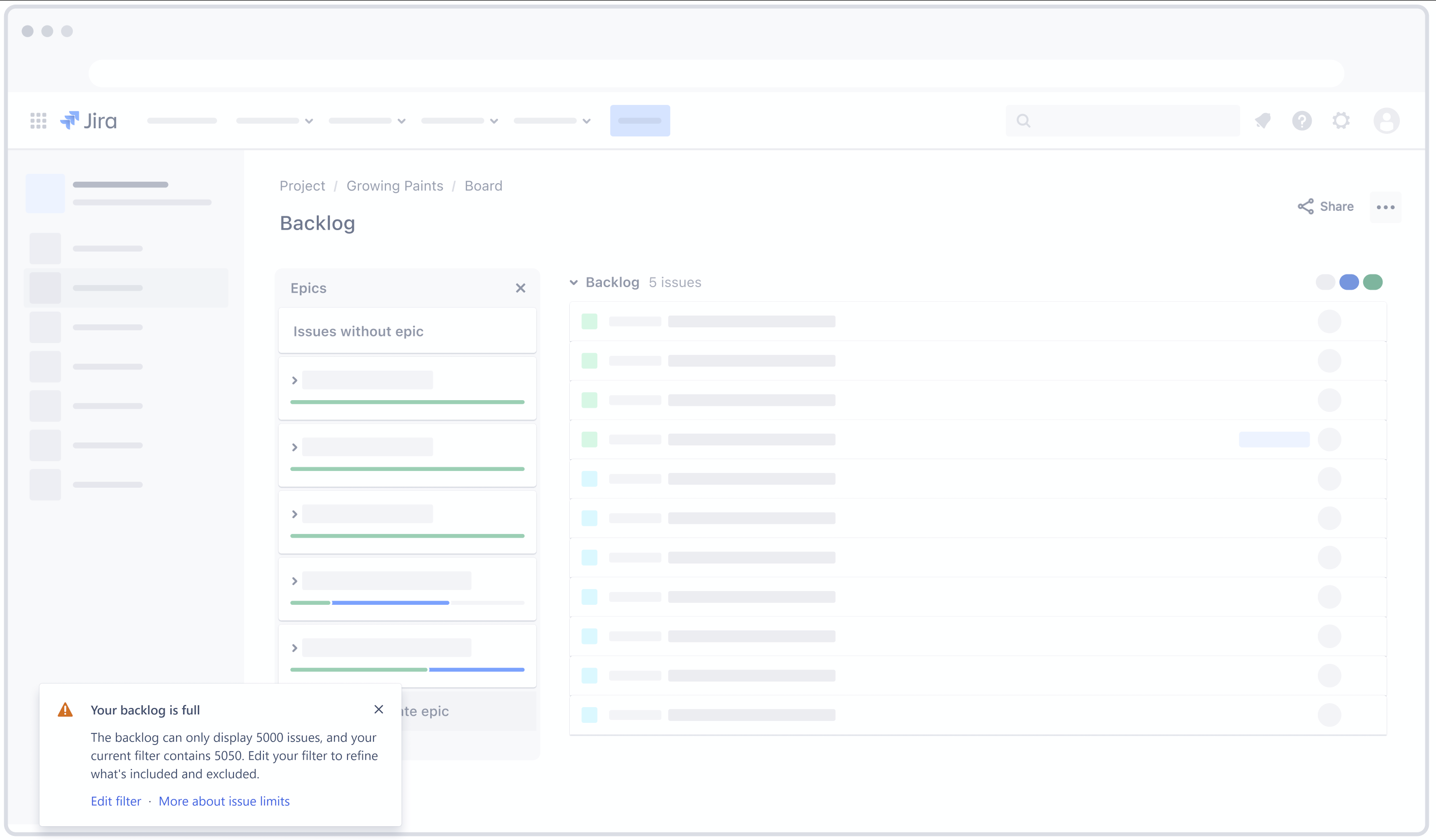Image resolution: width=1436 pixels, height=840 pixels.
Task: Collapse the Backlog issues section
Action: [574, 283]
